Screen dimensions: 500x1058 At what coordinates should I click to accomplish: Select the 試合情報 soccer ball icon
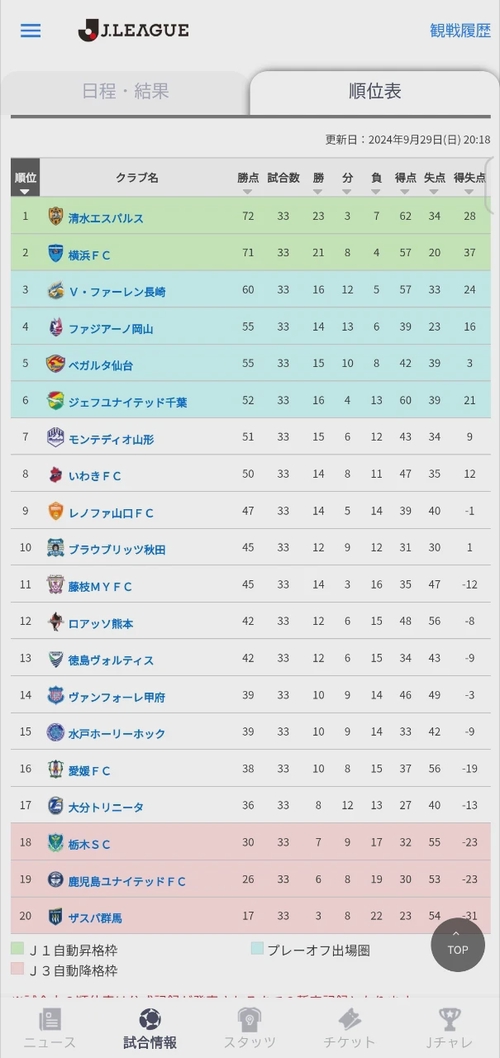coord(150,1019)
